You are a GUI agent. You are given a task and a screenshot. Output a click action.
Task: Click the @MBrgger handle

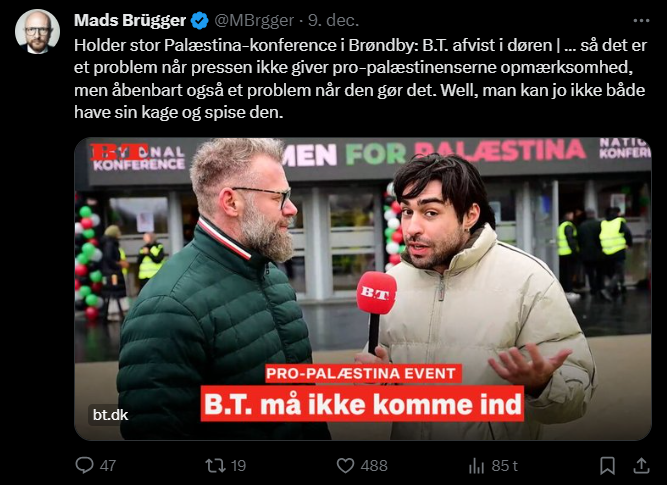pos(254,20)
